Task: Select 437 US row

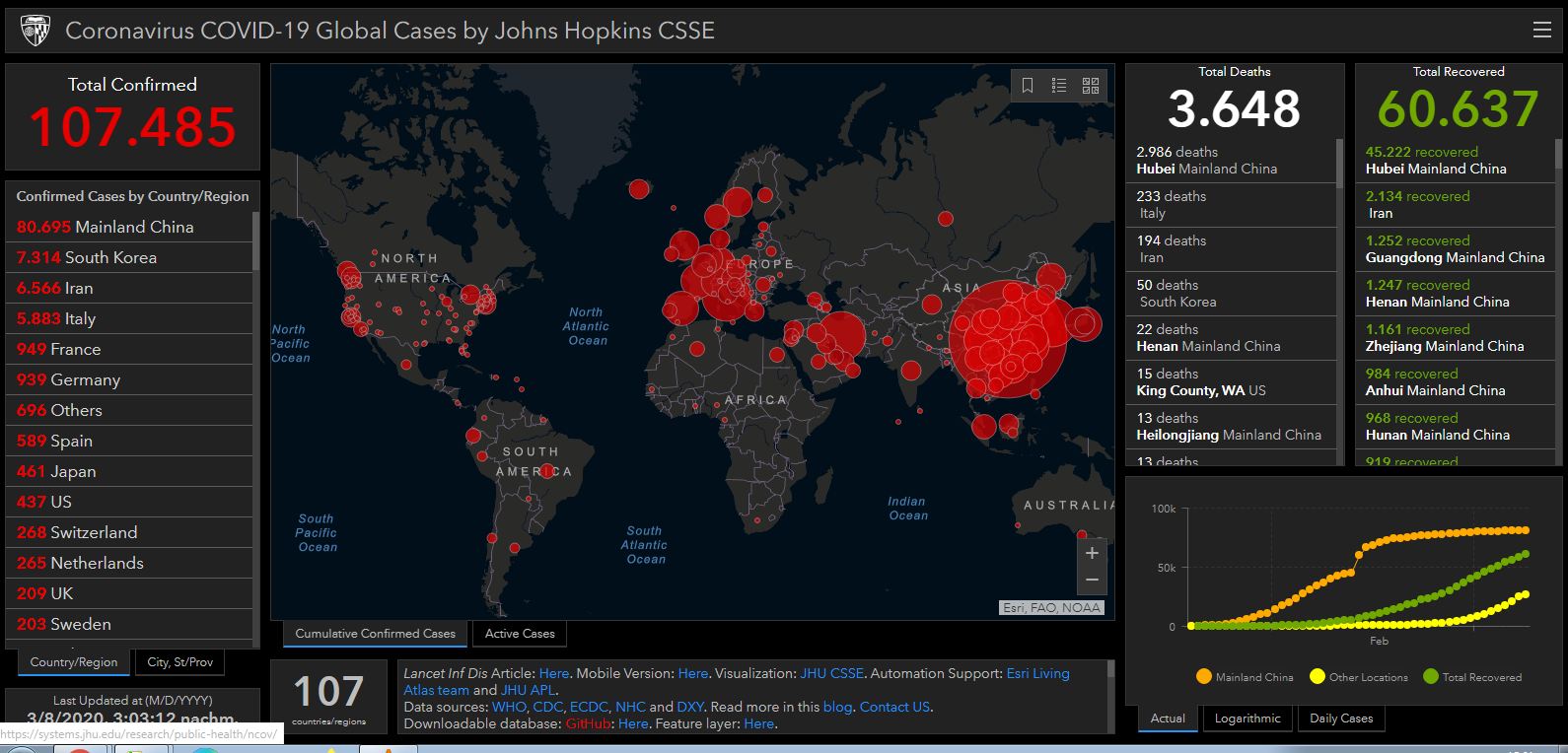Action: pyautogui.click(x=129, y=502)
